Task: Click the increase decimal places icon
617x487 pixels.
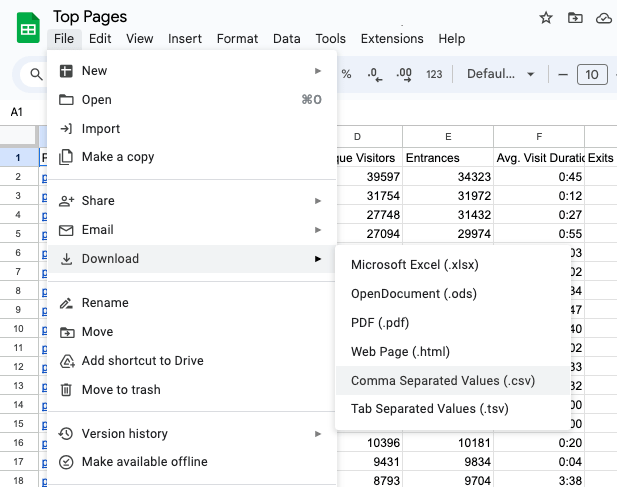Action: point(404,75)
